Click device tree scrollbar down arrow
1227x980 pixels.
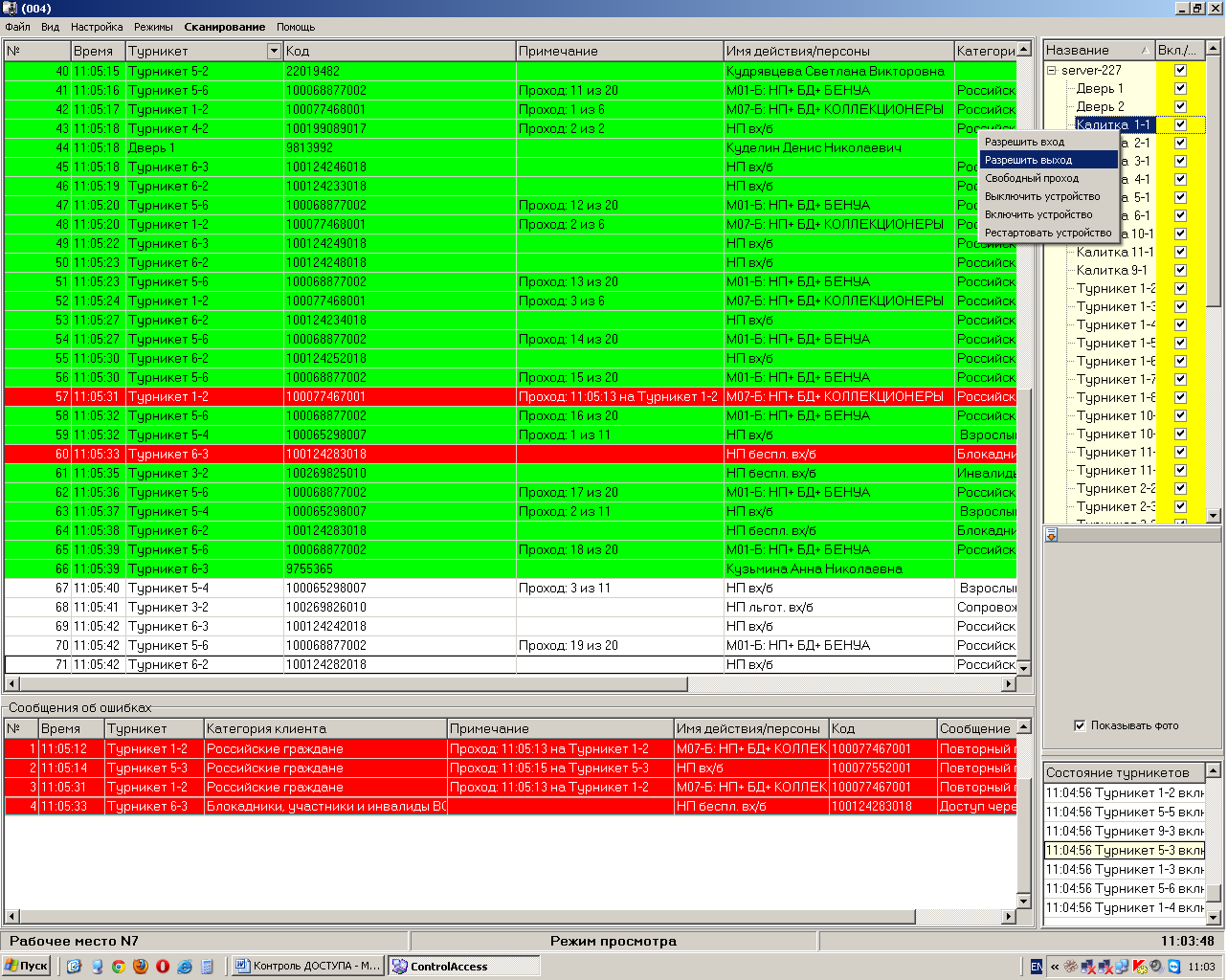pos(1214,516)
